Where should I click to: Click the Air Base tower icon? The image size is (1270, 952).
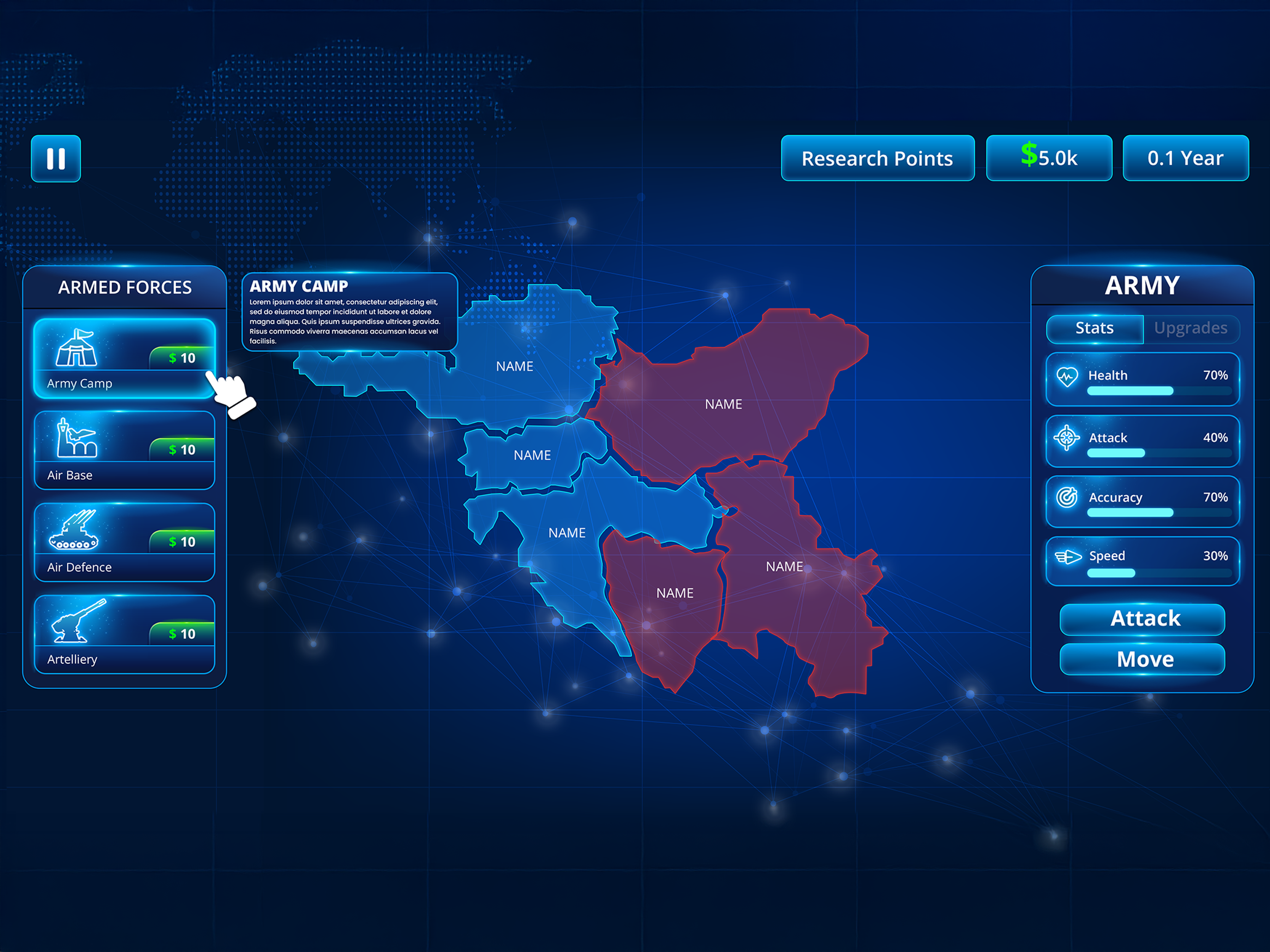[x=76, y=437]
